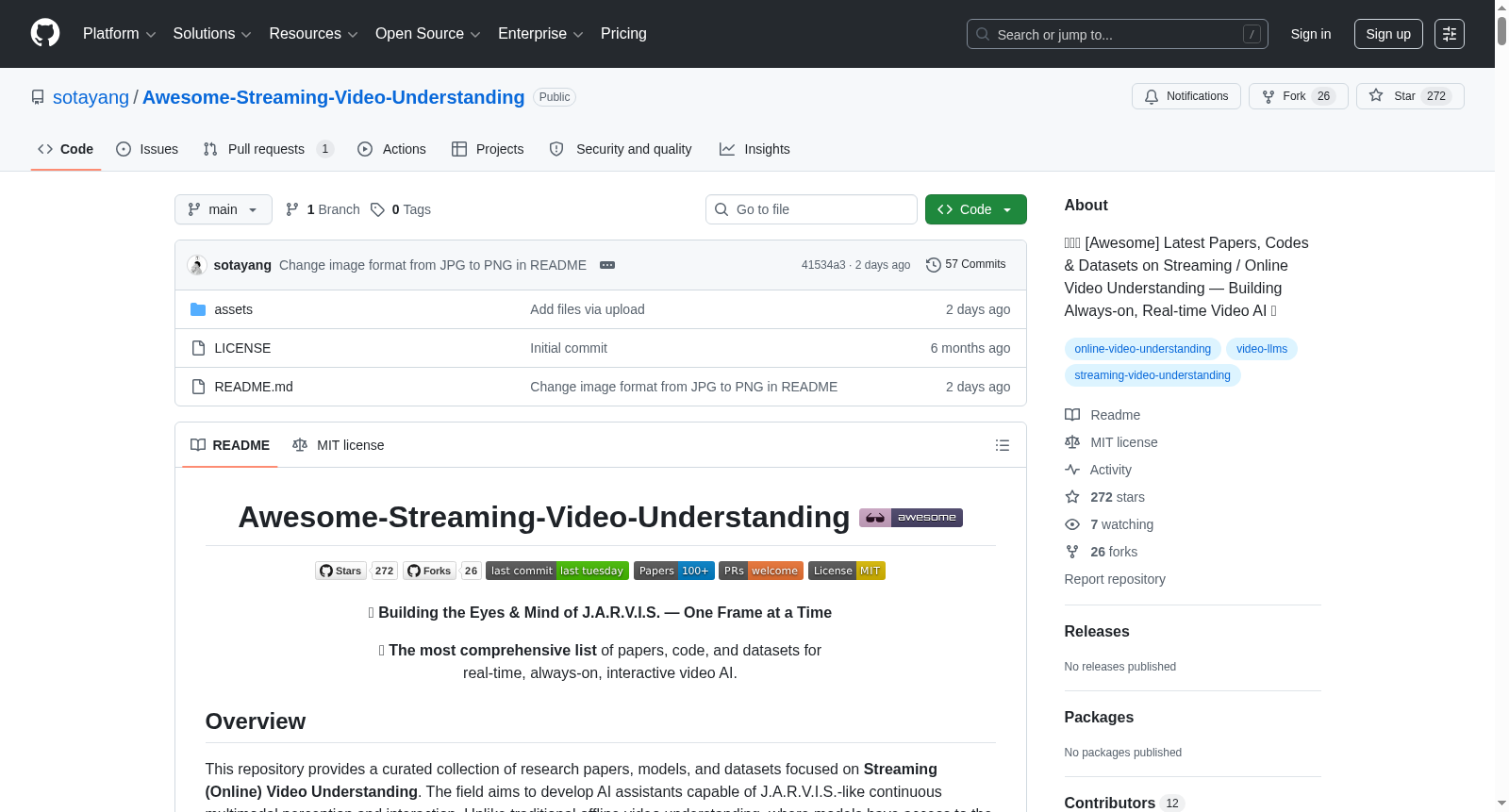Switch to the Issues tab
Image resolution: width=1509 pixels, height=812 pixels.
[x=147, y=149]
